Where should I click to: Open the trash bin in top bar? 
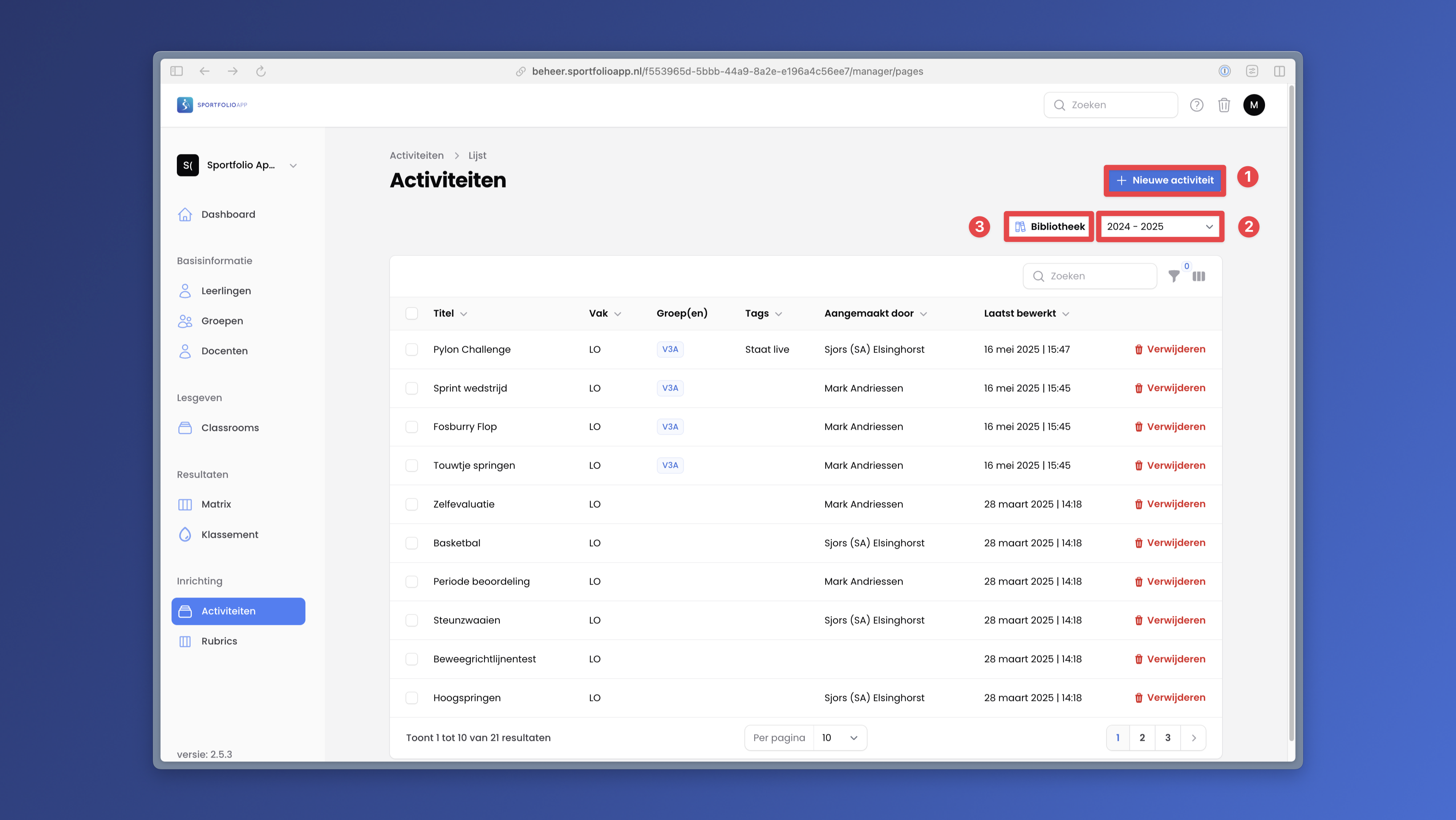(x=1224, y=105)
